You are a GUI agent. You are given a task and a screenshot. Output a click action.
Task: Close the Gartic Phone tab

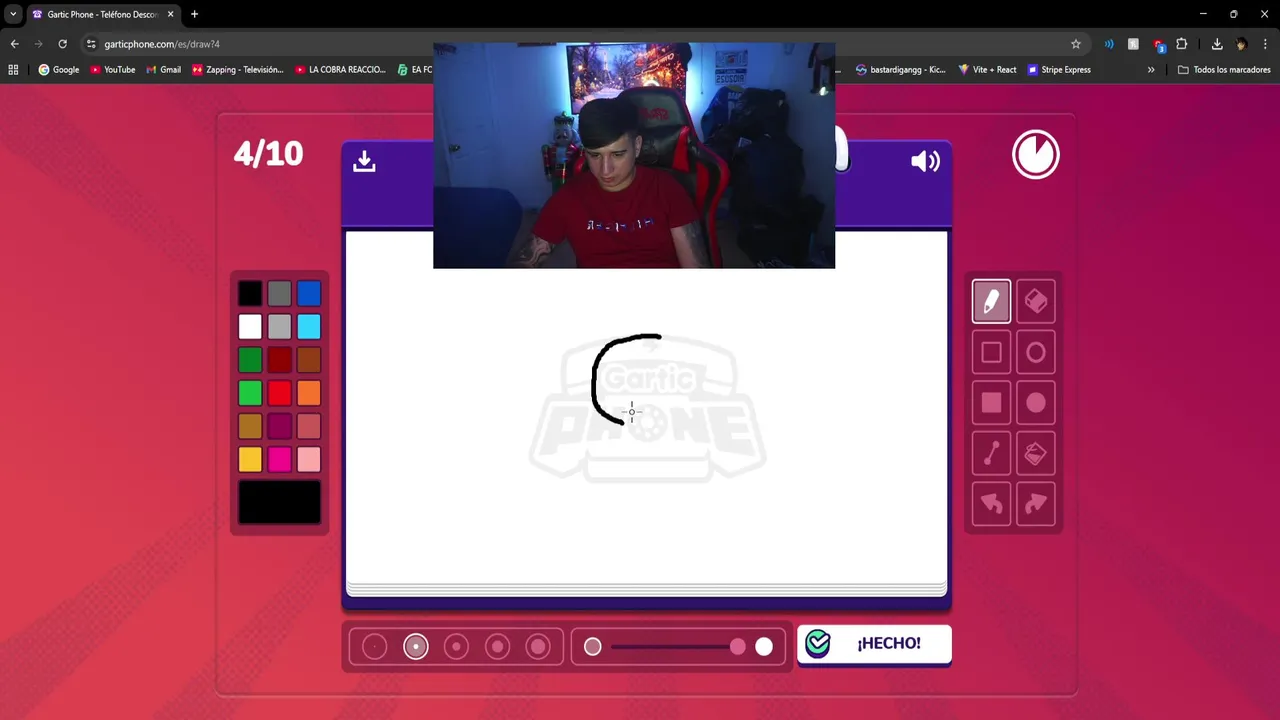click(x=170, y=14)
